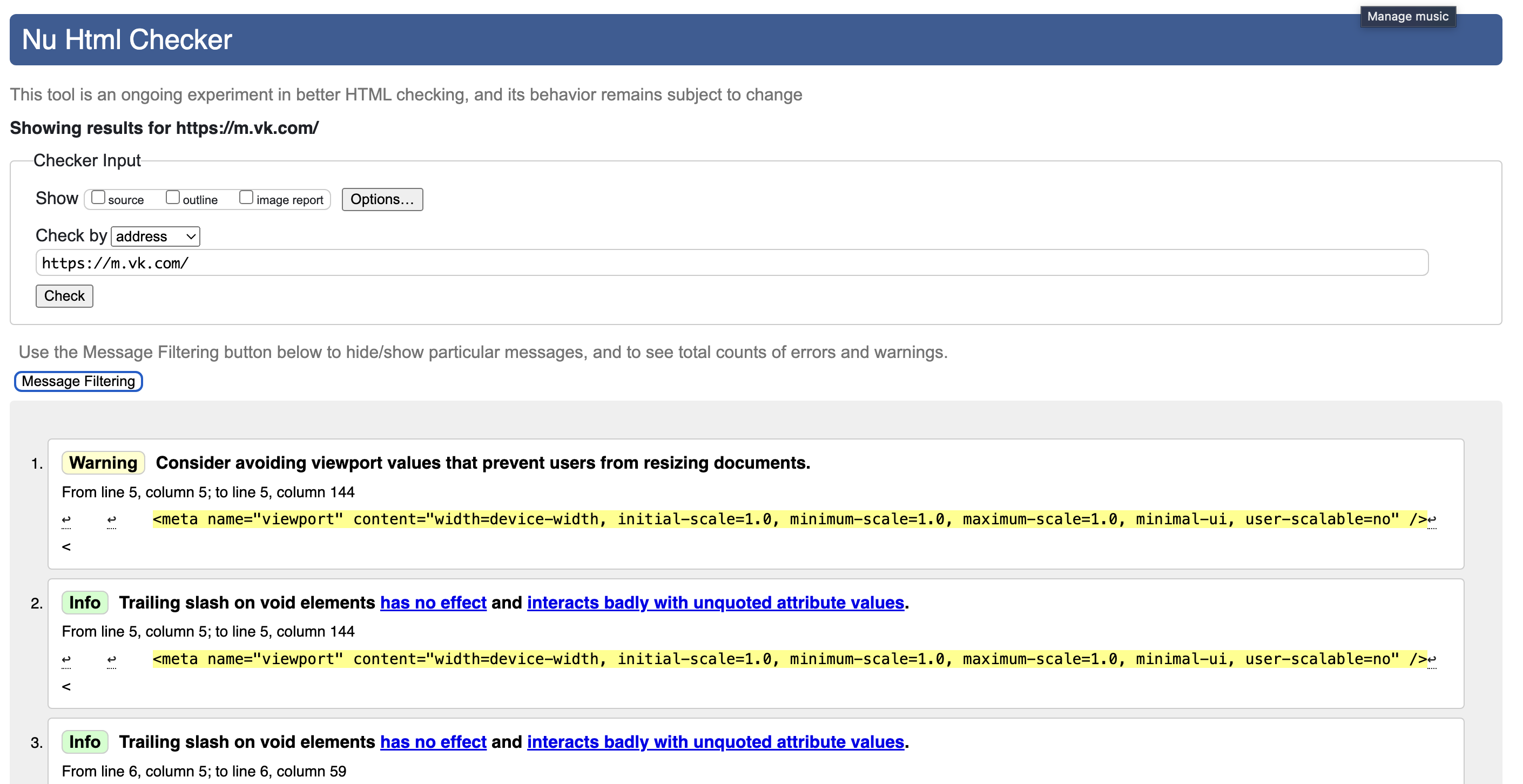Click the Nu Html Checker title heading
Screen dimensions: 1523x784
pos(126,39)
